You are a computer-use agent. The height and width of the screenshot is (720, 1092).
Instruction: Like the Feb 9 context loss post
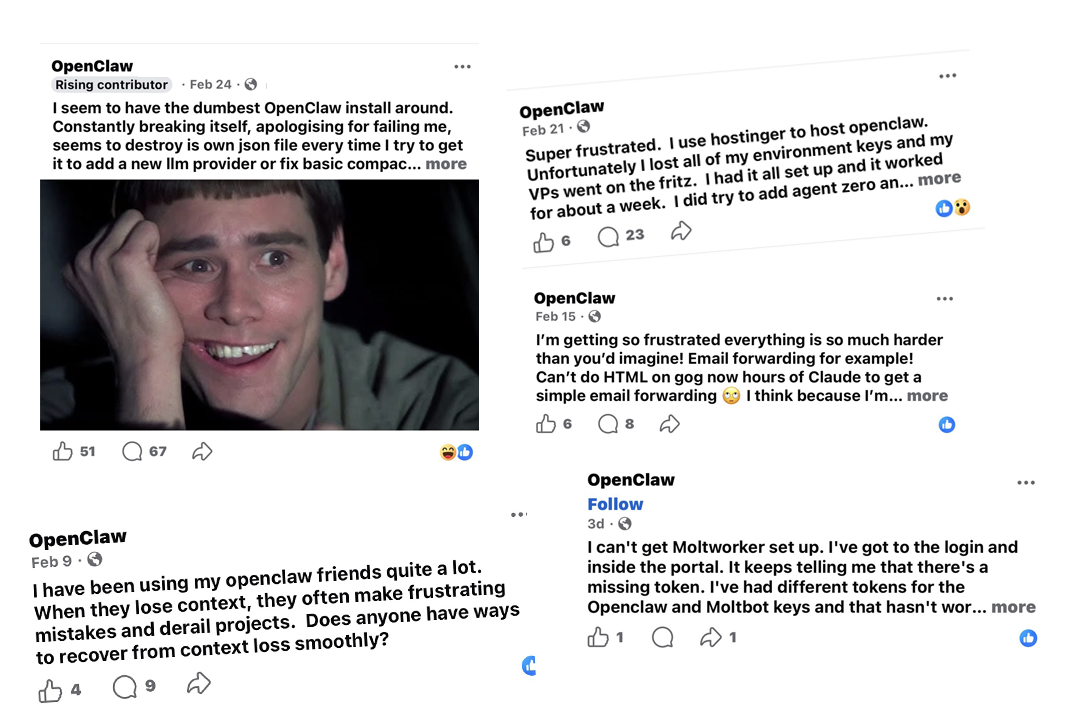(50, 691)
